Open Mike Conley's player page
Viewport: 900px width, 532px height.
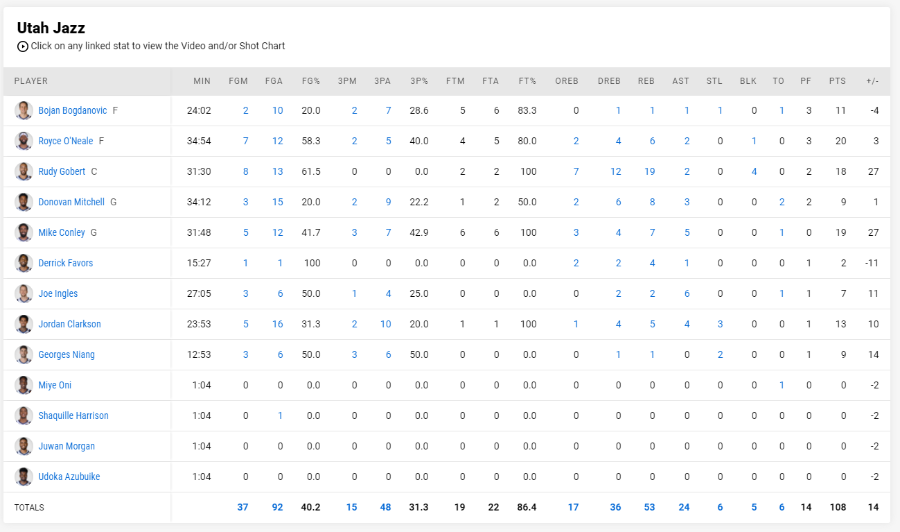click(61, 232)
